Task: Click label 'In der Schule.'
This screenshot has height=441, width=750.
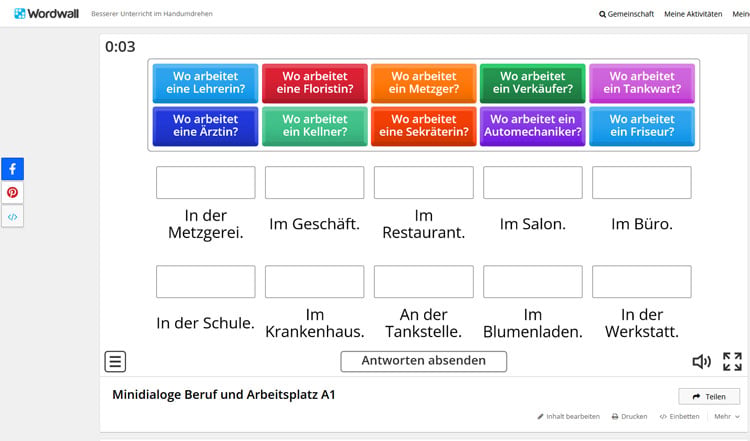Action: click(205, 323)
